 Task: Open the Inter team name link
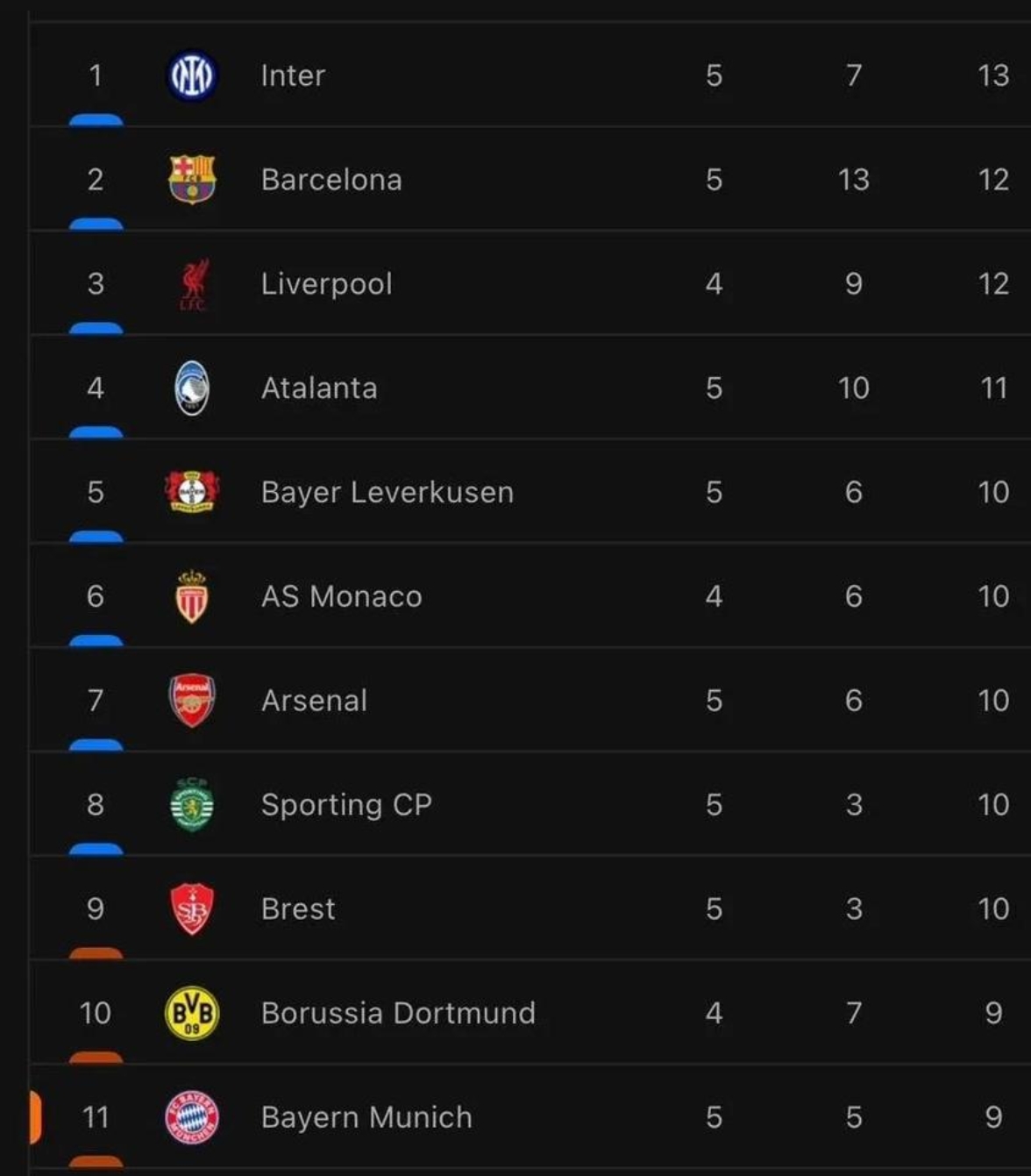click(x=293, y=75)
